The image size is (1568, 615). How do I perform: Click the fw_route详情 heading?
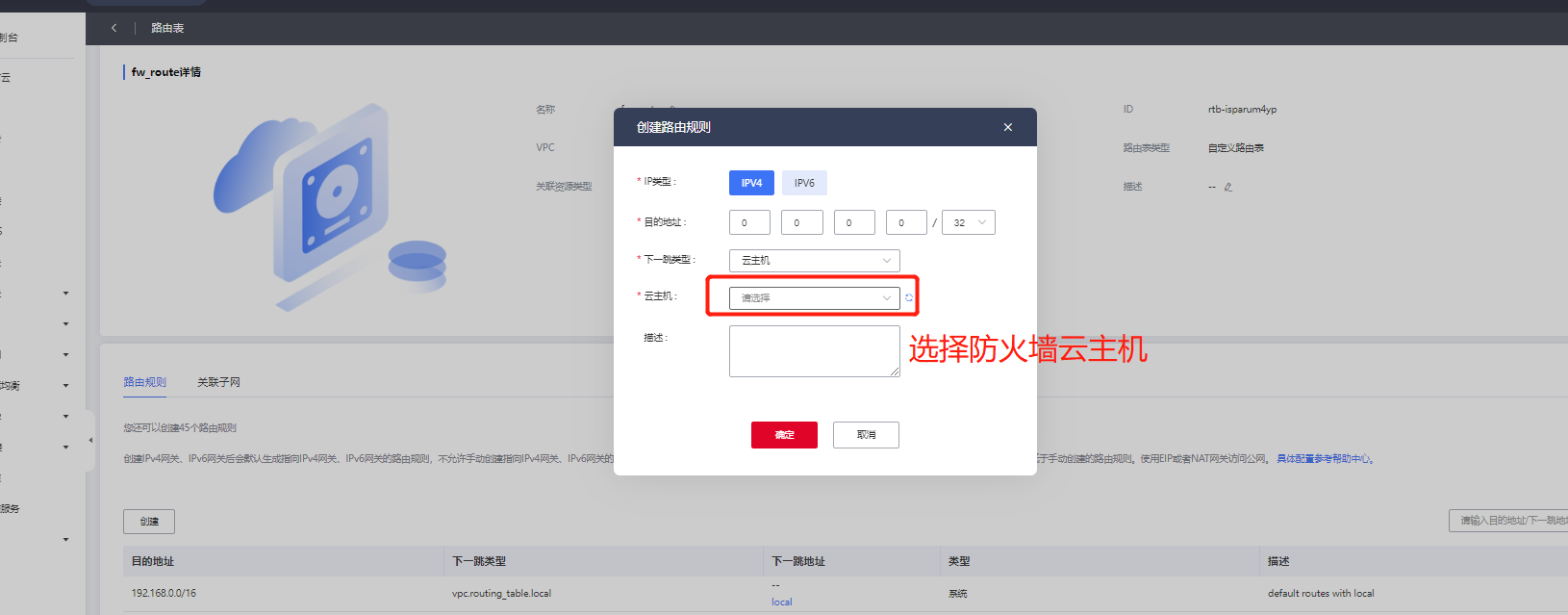tap(166, 72)
